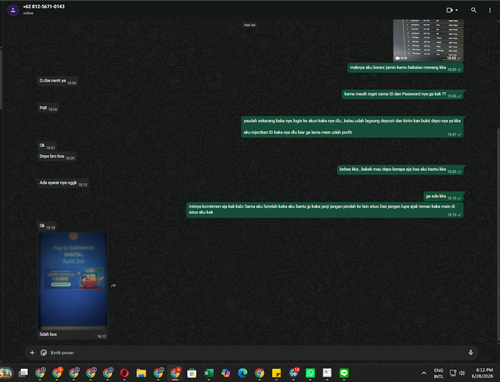Select the 'Sdah bos' caption message
500x382 pixels.
coord(48,334)
